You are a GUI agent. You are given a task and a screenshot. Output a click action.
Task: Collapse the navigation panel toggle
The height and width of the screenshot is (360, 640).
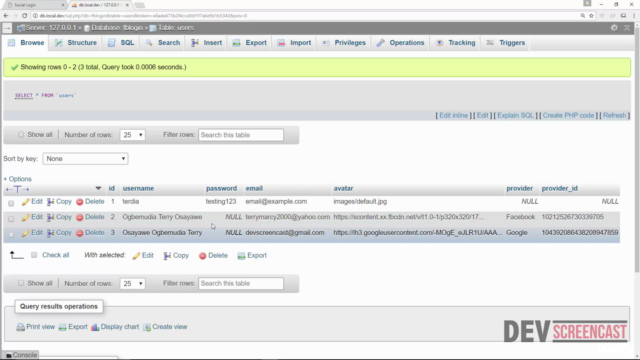click(x=7, y=28)
